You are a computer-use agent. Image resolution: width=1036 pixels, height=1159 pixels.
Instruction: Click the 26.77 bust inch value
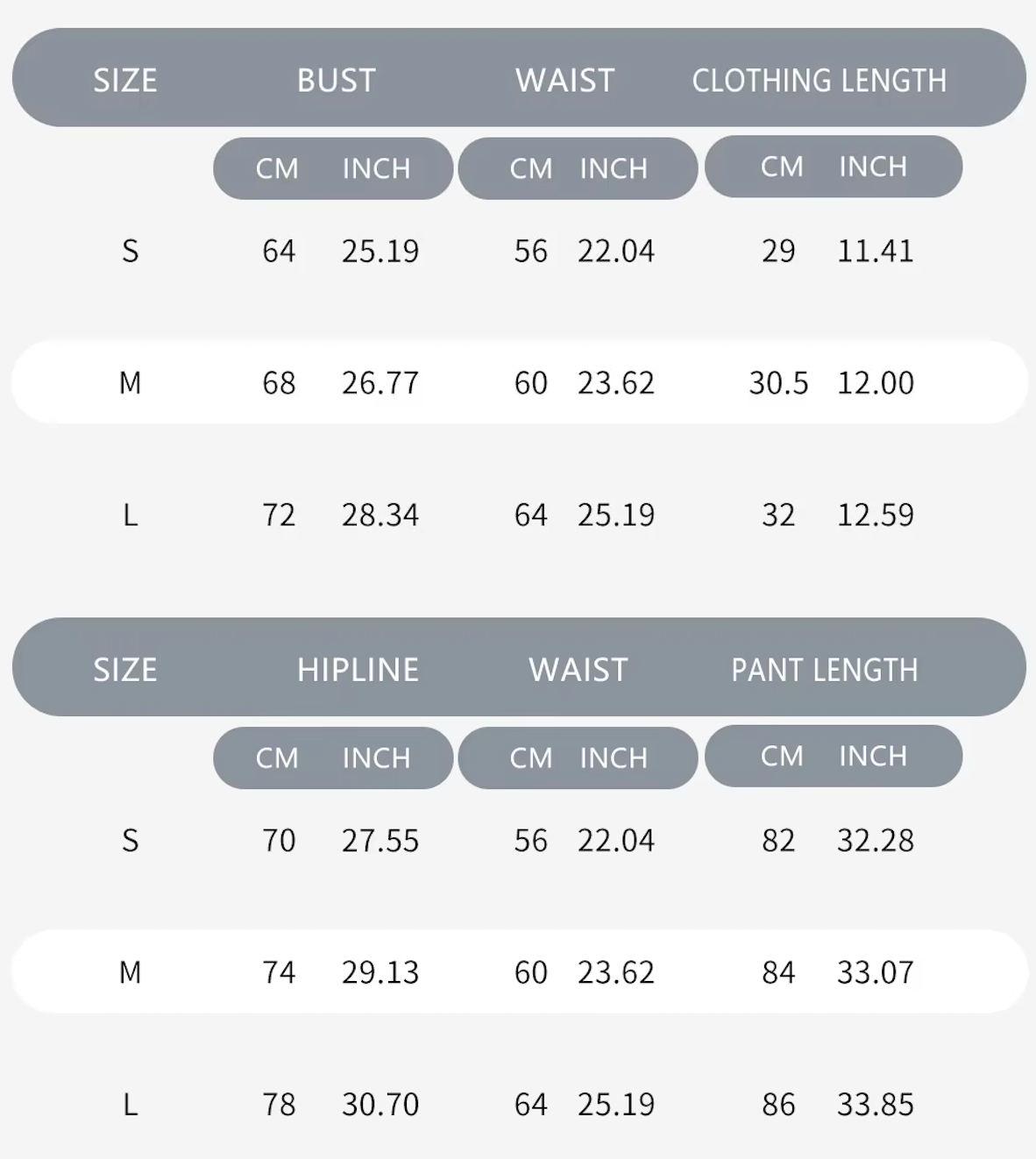point(380,383)
